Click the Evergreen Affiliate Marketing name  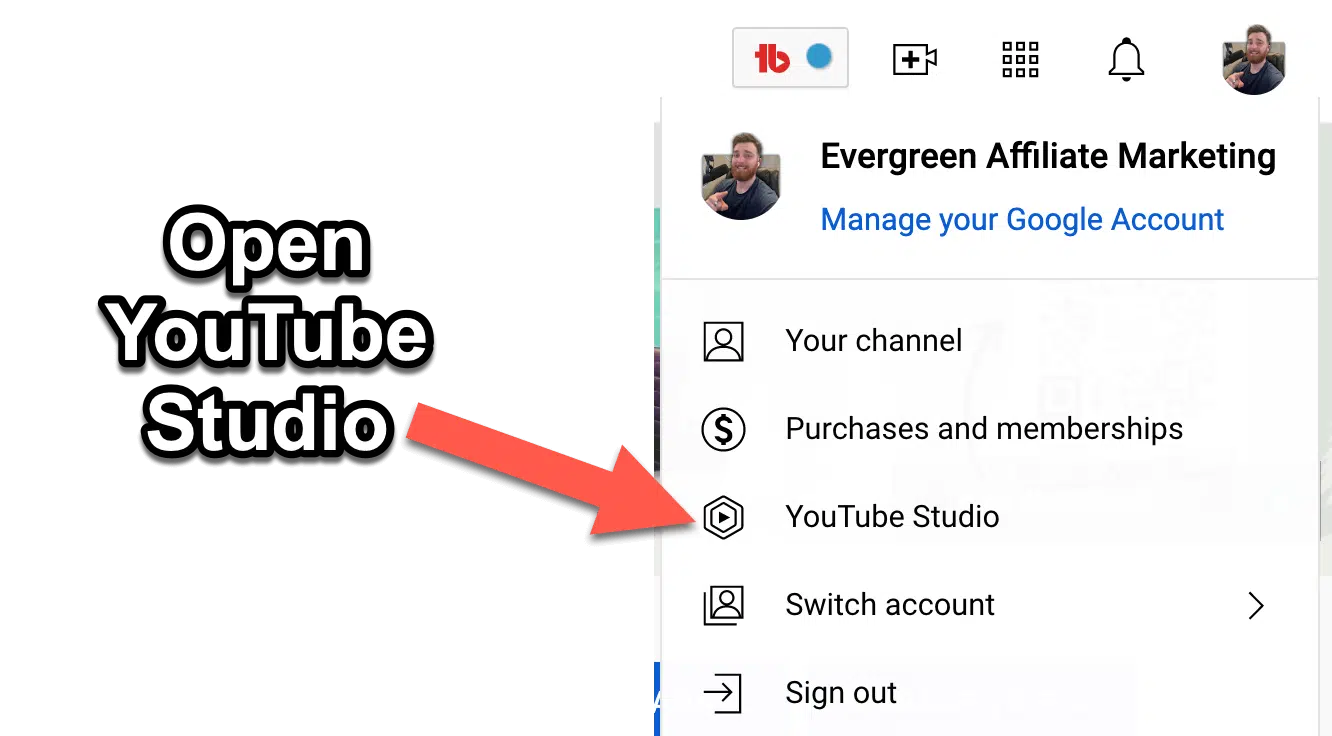1048,156
